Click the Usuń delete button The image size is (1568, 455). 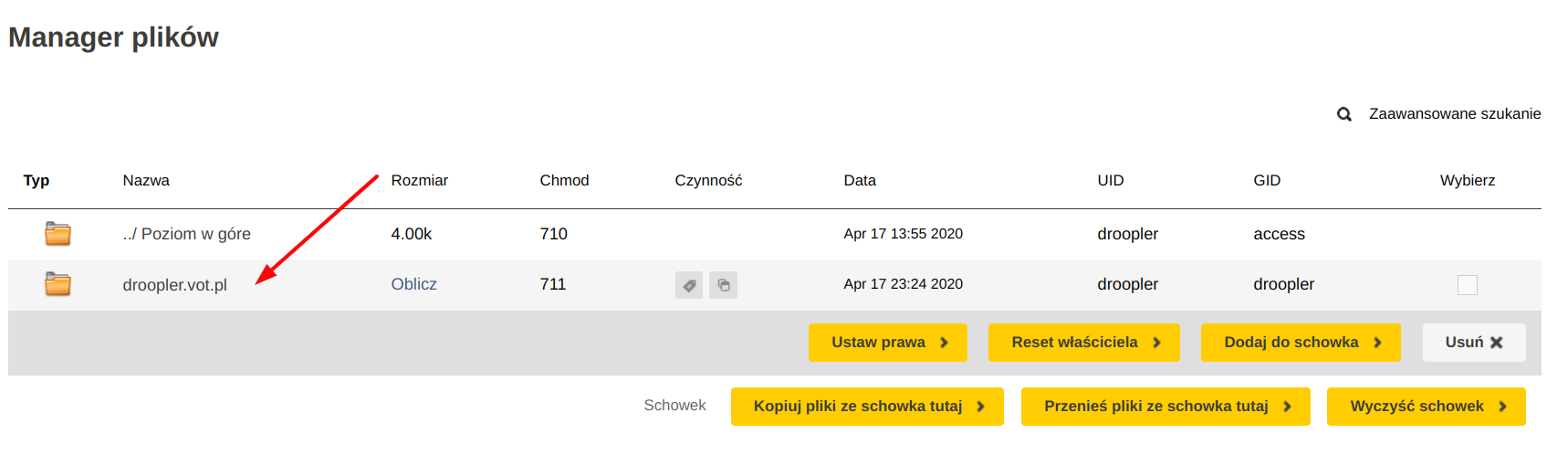coord(1474,343)
